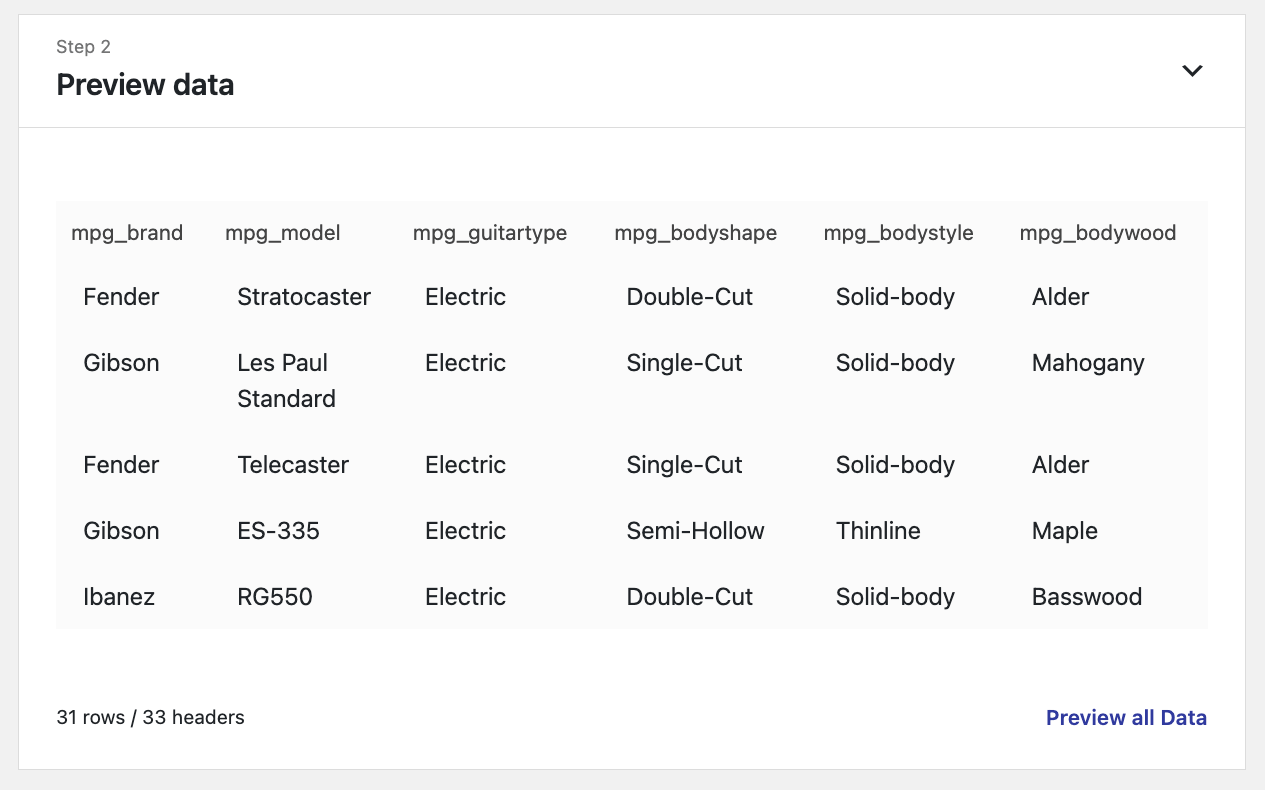Click the mpg_bodyshape column header

[696, 233]
